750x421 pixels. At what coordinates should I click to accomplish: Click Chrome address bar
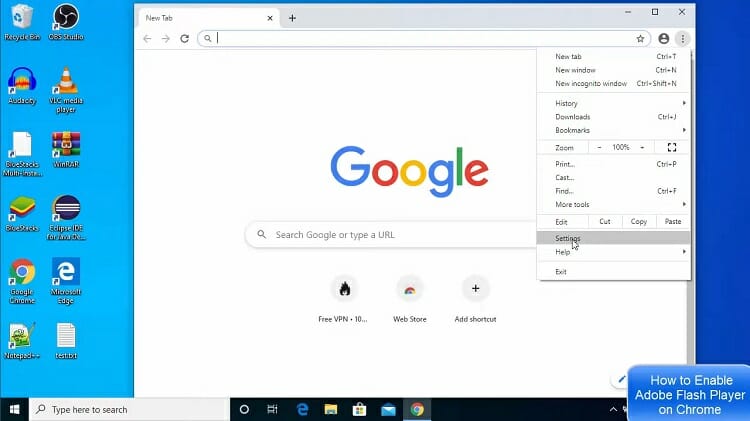tap(423, 39)
